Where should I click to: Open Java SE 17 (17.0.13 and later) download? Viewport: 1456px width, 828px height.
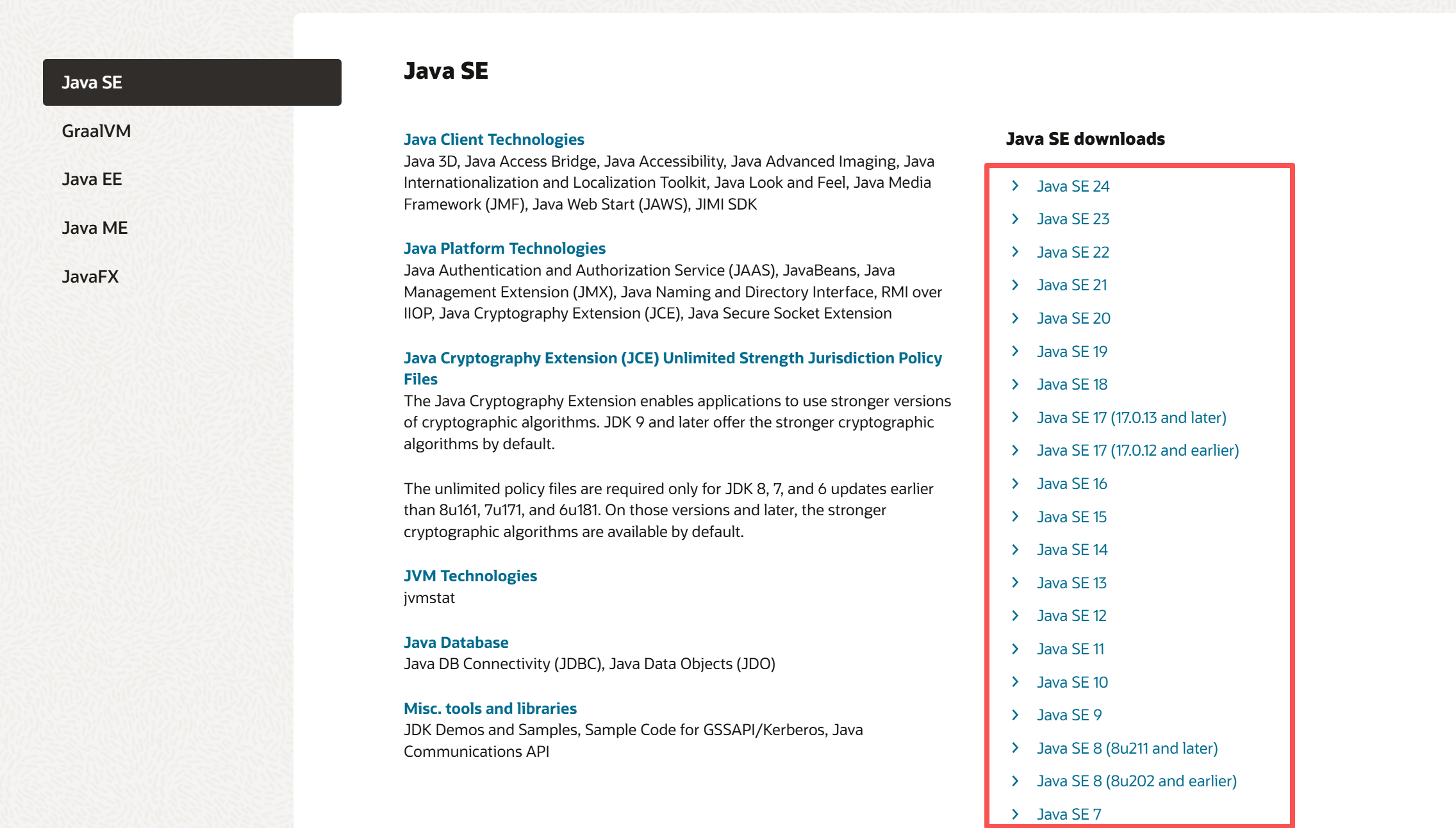pos(1131,418)
